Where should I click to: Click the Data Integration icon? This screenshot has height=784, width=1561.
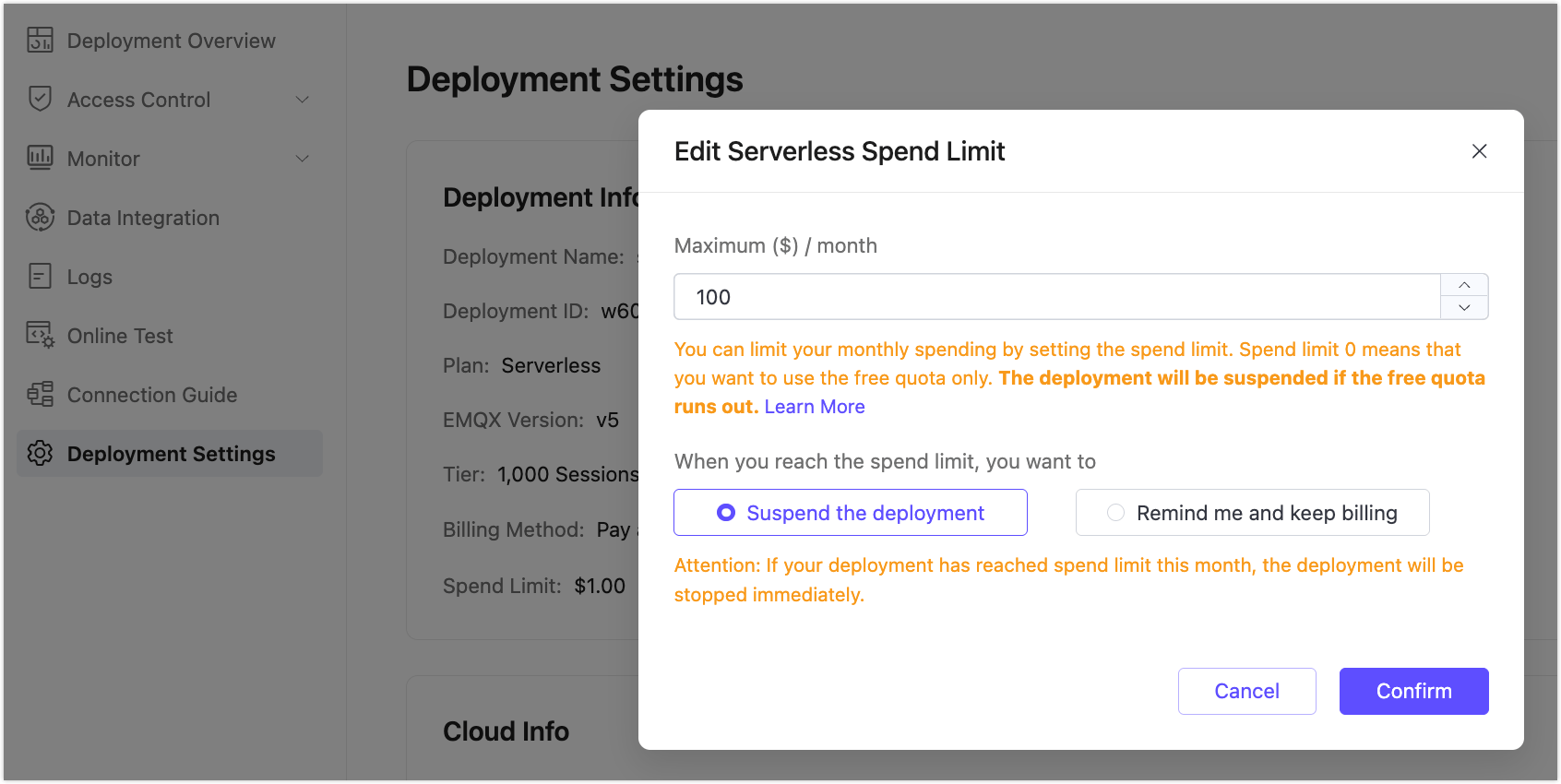coord(40,218)
